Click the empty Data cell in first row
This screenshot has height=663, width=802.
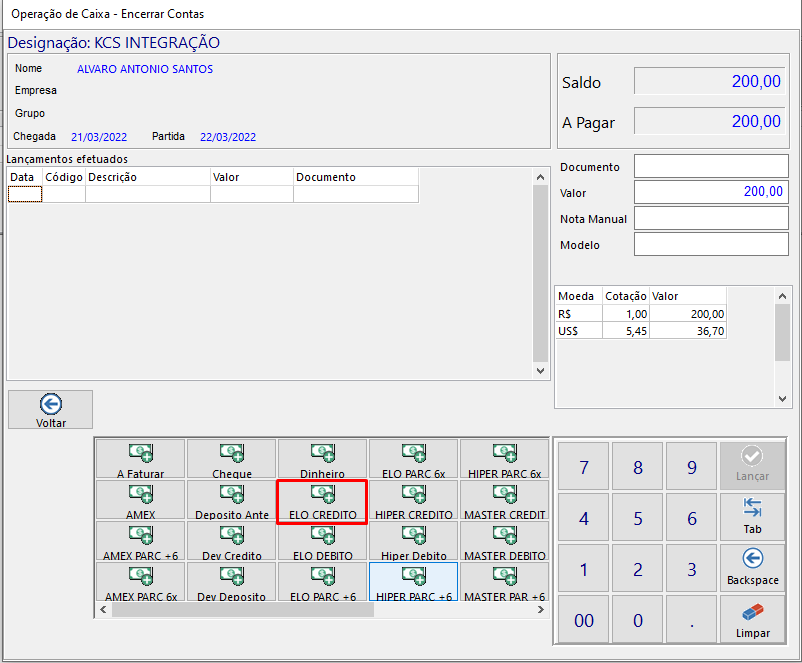(x=25, y=194)
